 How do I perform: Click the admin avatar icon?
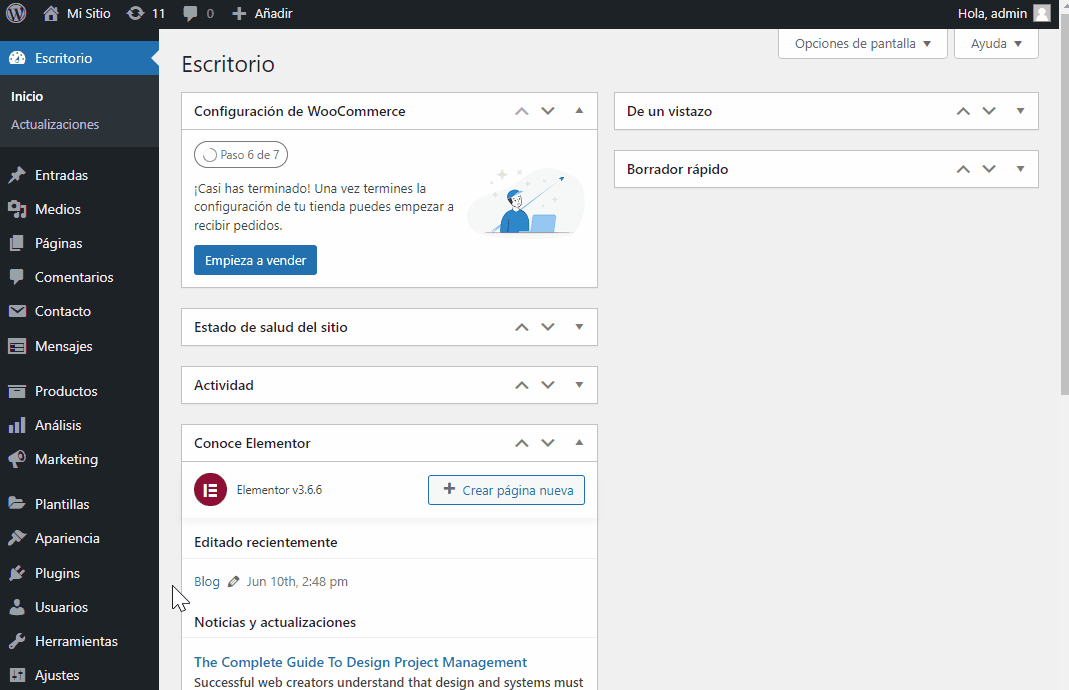click(1042, 13)
